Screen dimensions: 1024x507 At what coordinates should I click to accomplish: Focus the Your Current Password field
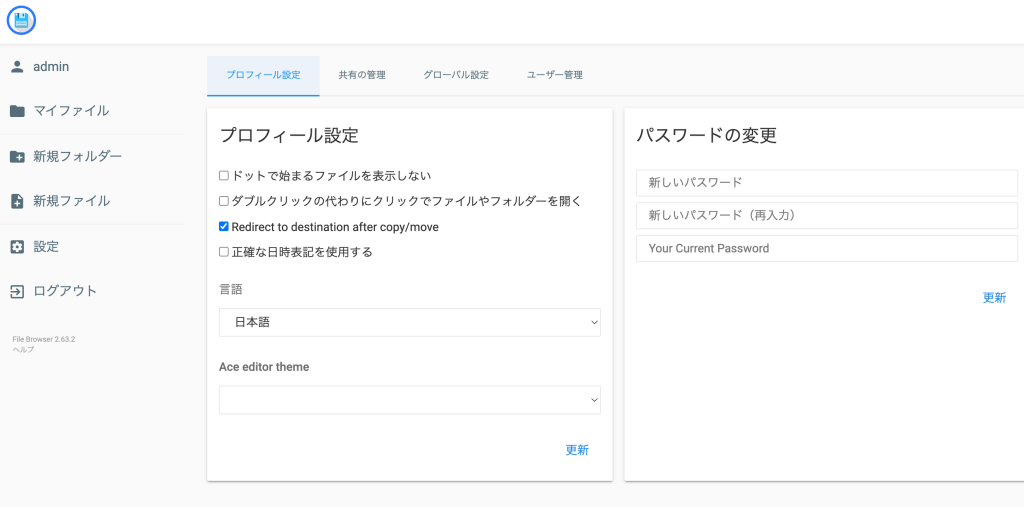coord(826,248)
